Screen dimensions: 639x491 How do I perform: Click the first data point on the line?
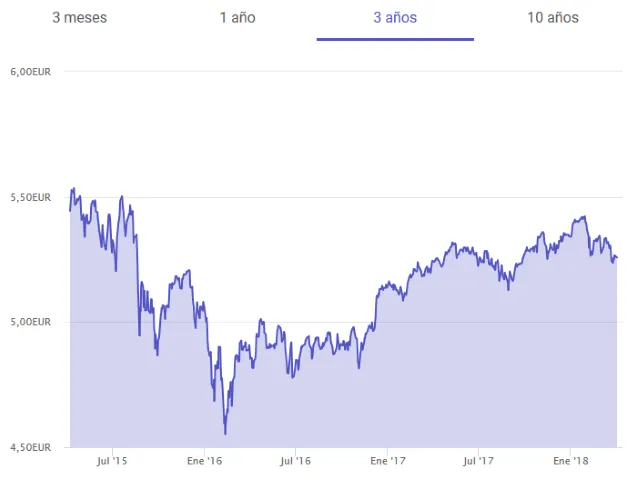click(x=69, y=211)
